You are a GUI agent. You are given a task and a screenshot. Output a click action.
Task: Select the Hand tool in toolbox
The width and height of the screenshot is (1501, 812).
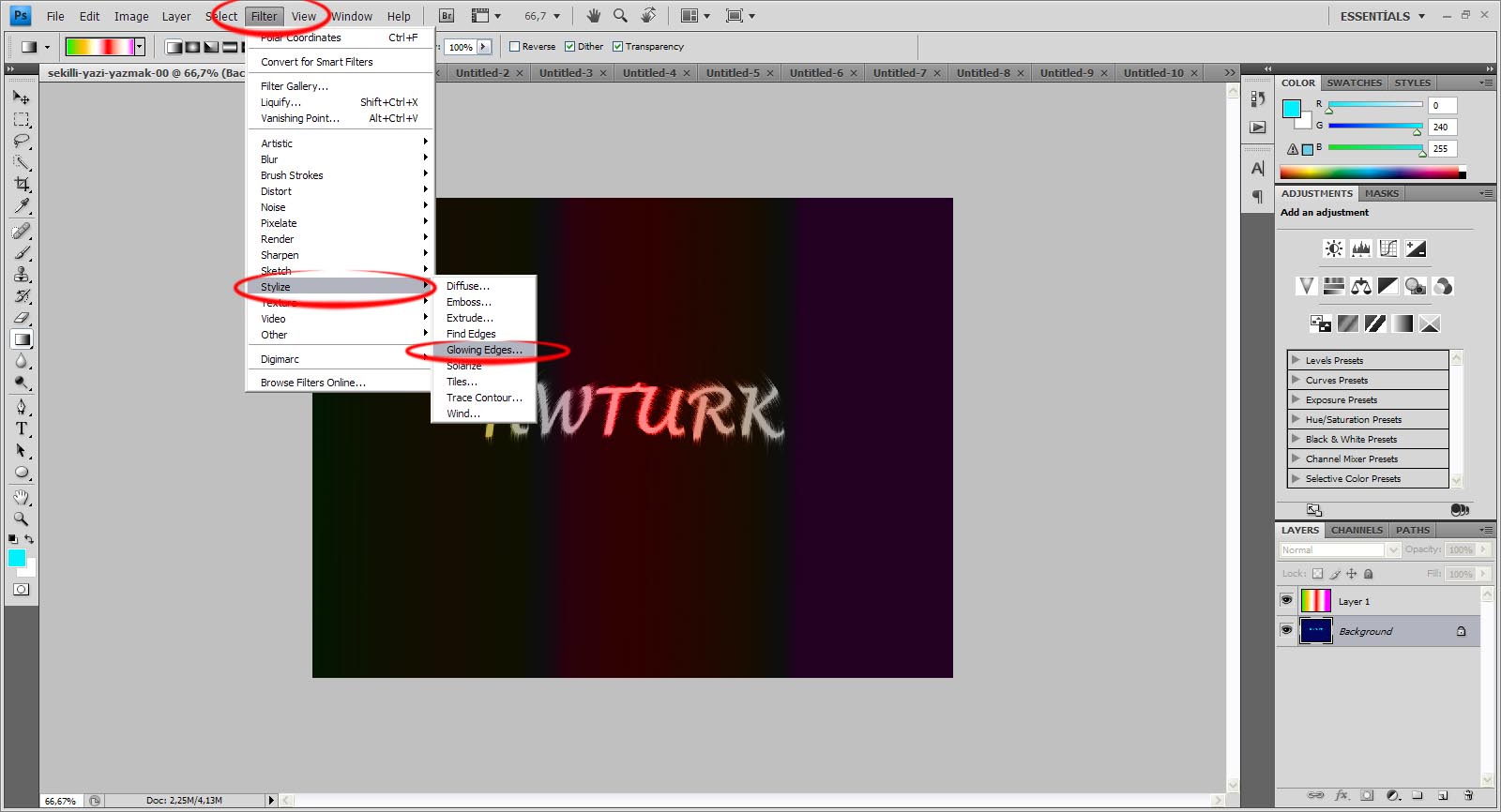[x=22, y=497]
